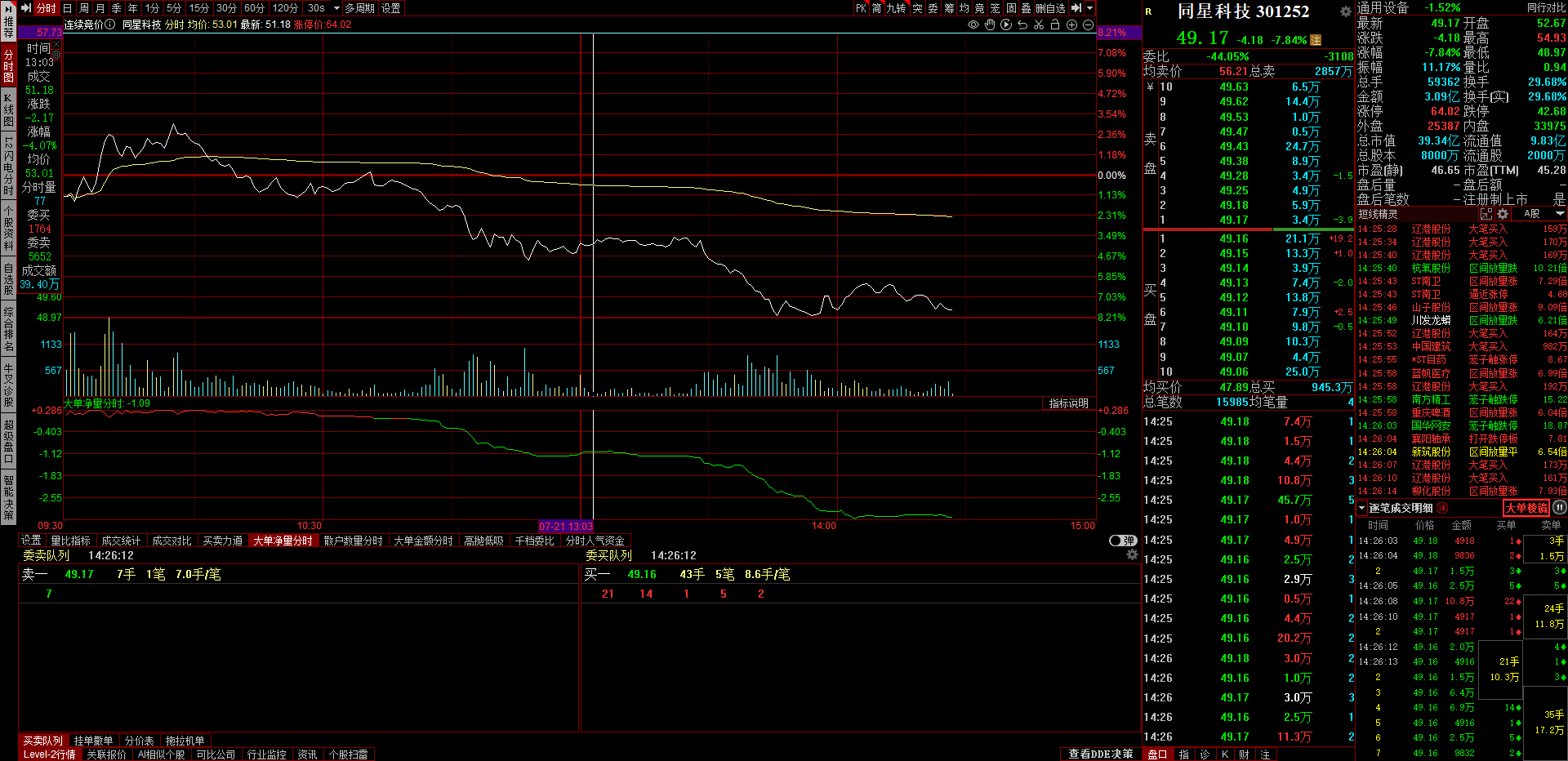Click the scissors cut icon above chart
The image size is (1568, 761).
[x=1039, y=24]
